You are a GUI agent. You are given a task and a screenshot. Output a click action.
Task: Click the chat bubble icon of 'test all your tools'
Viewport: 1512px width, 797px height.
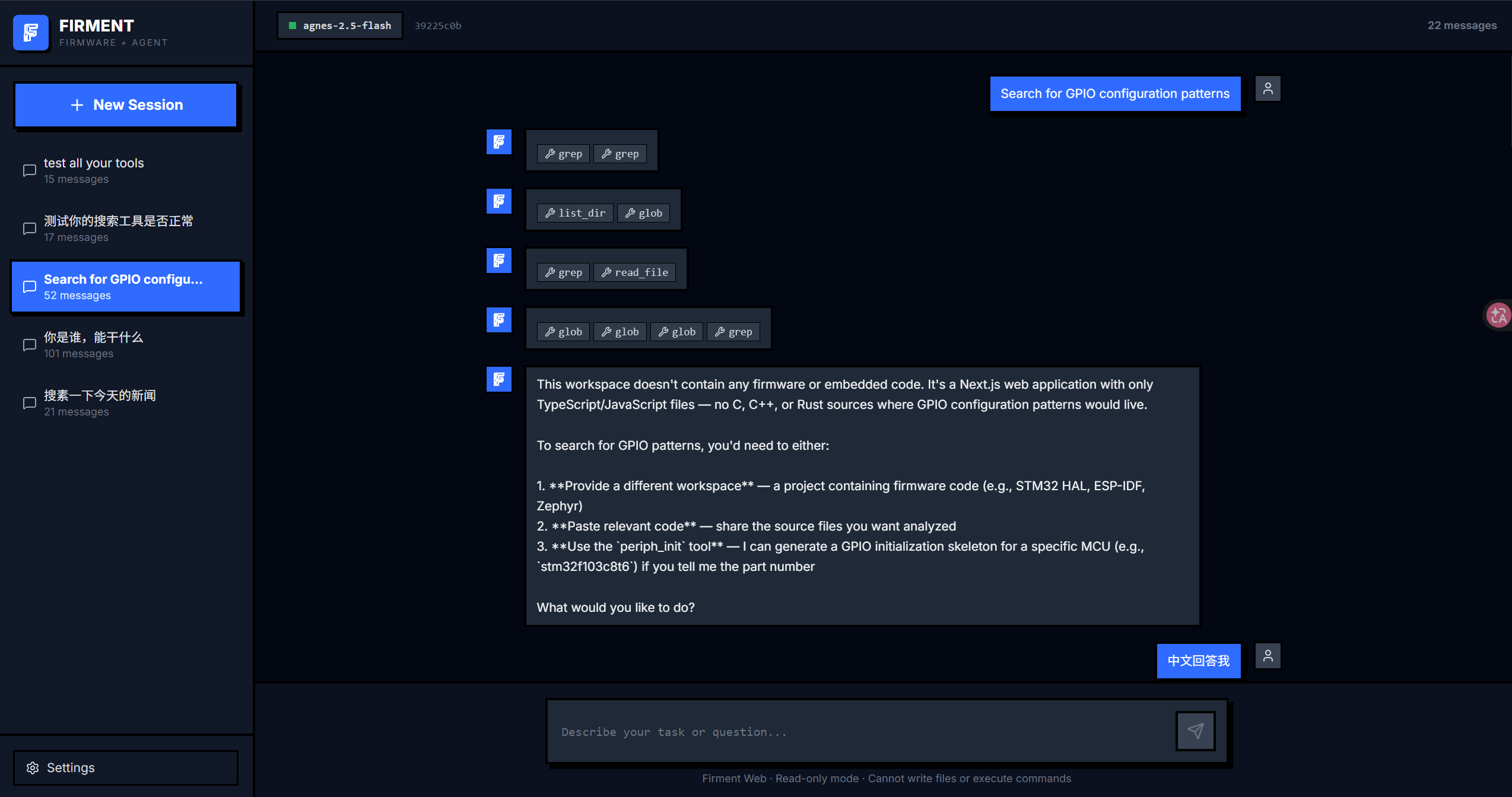30,171
